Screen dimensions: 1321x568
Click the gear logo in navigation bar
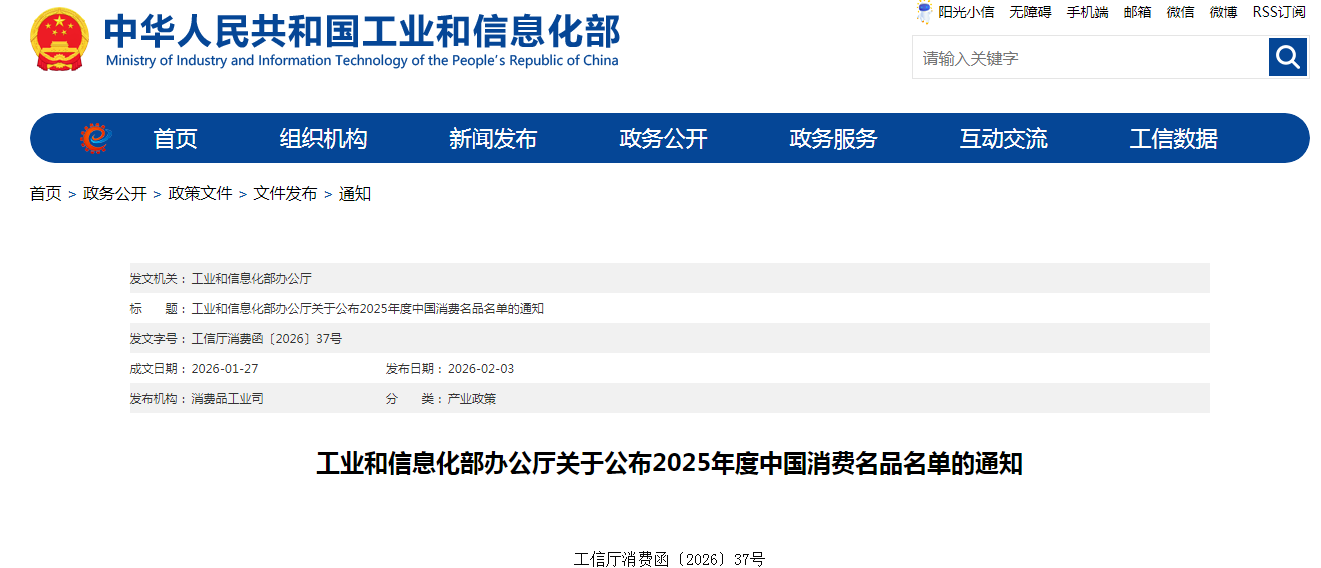point(96,138)
